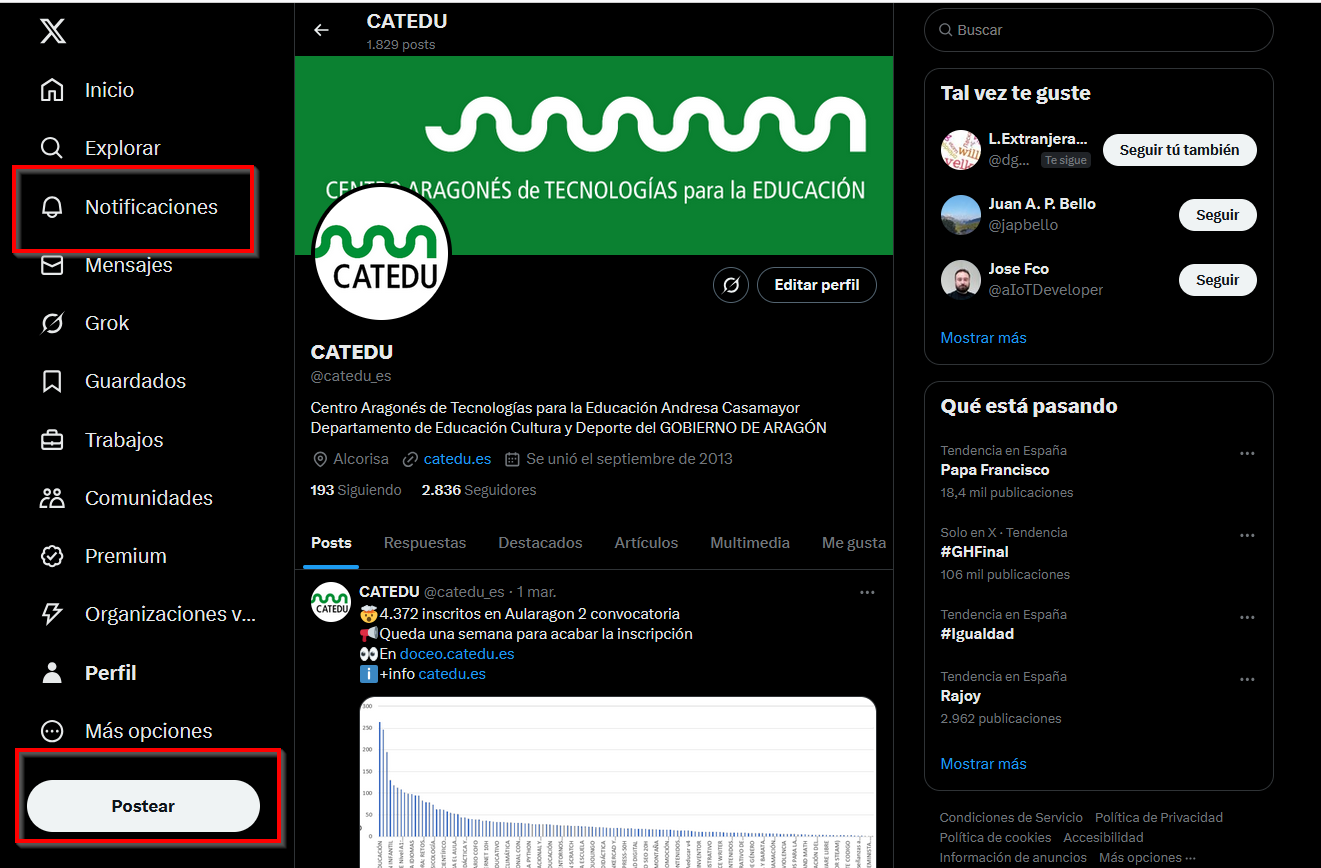Click Mostrar más under Qué está pasando

tap(983, 764)
